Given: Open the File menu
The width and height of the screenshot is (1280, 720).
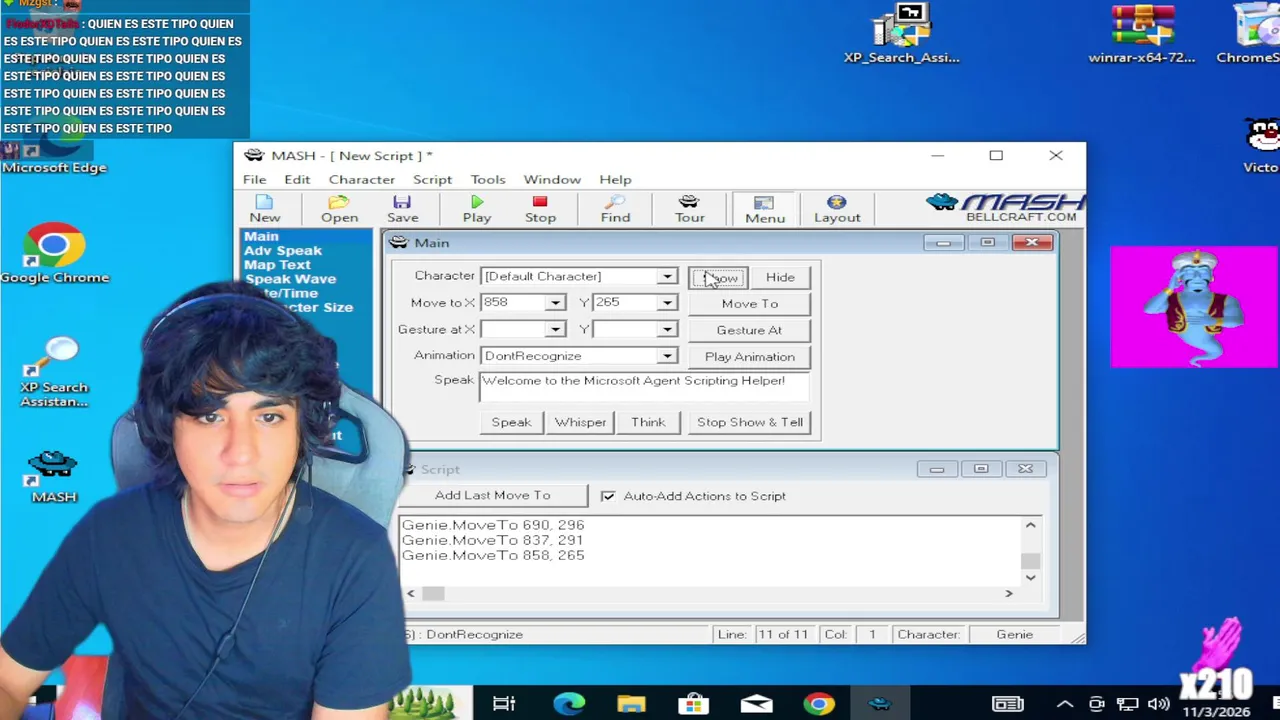Looking at the screenshot, I should [254, 179].
